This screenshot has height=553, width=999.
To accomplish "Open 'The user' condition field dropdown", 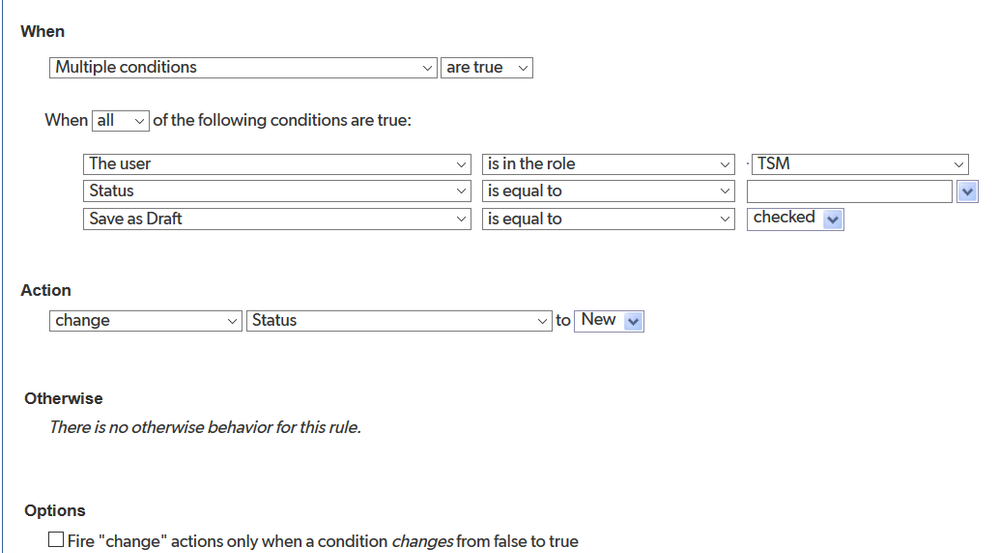I will point(277,164).
